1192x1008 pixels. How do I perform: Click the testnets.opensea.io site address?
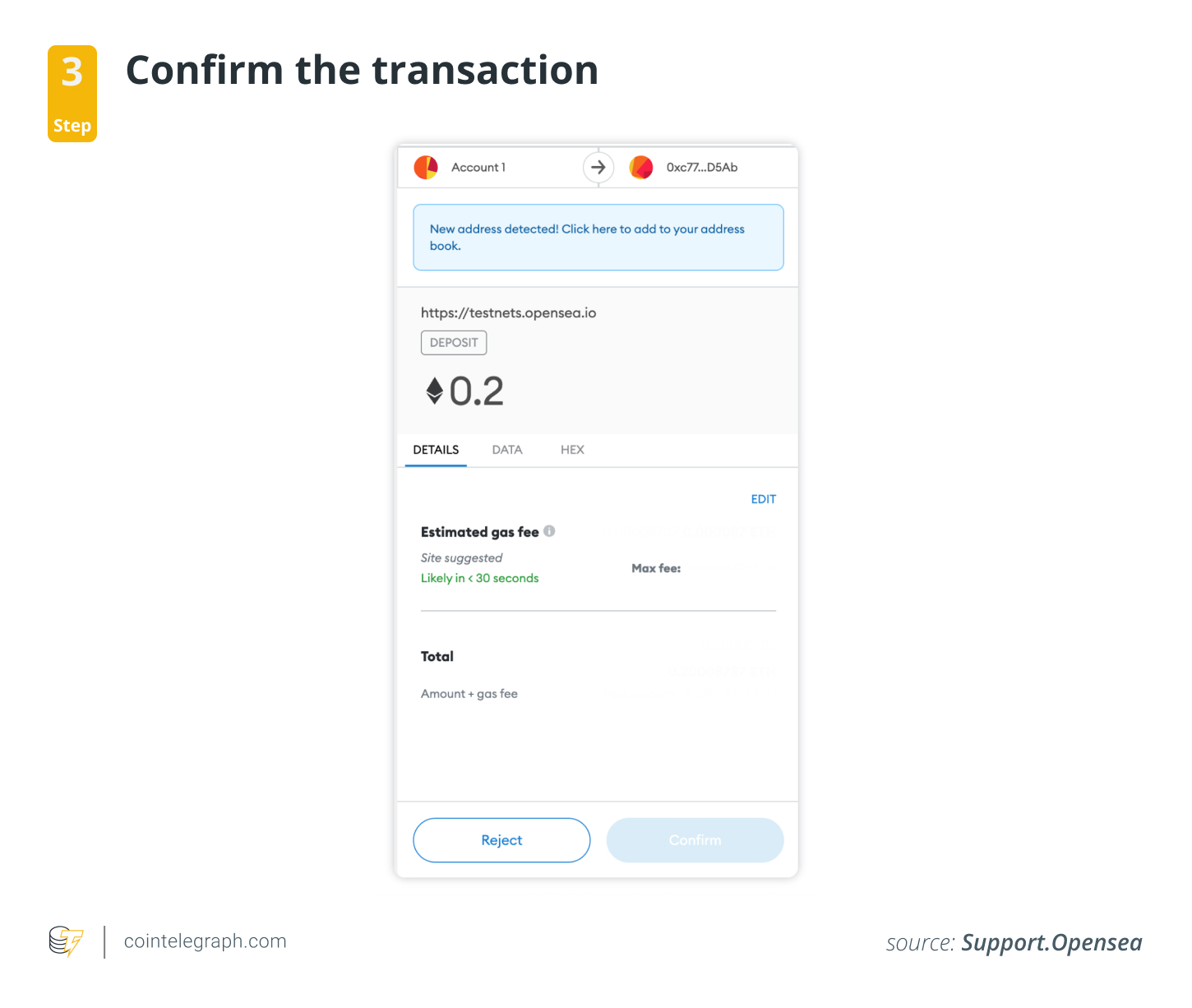click(x=508, y=312)
